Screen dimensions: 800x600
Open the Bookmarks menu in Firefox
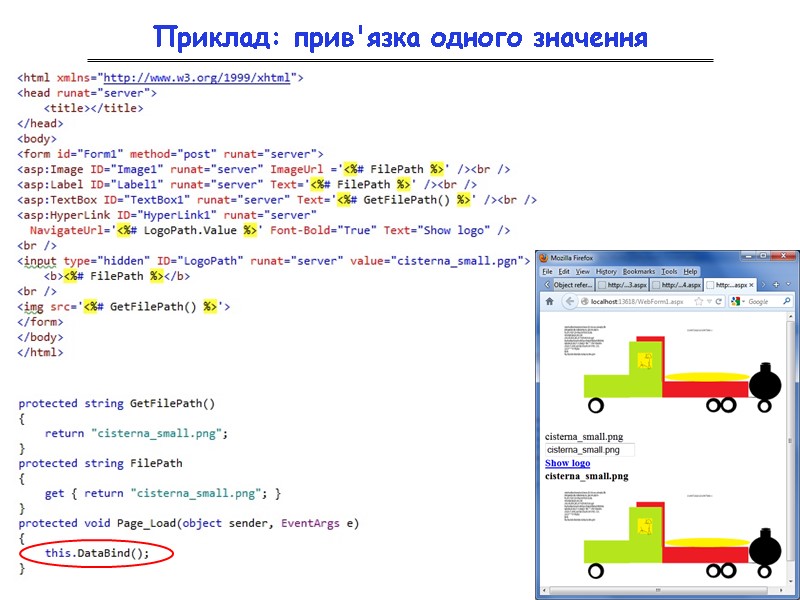pos(638,271)
